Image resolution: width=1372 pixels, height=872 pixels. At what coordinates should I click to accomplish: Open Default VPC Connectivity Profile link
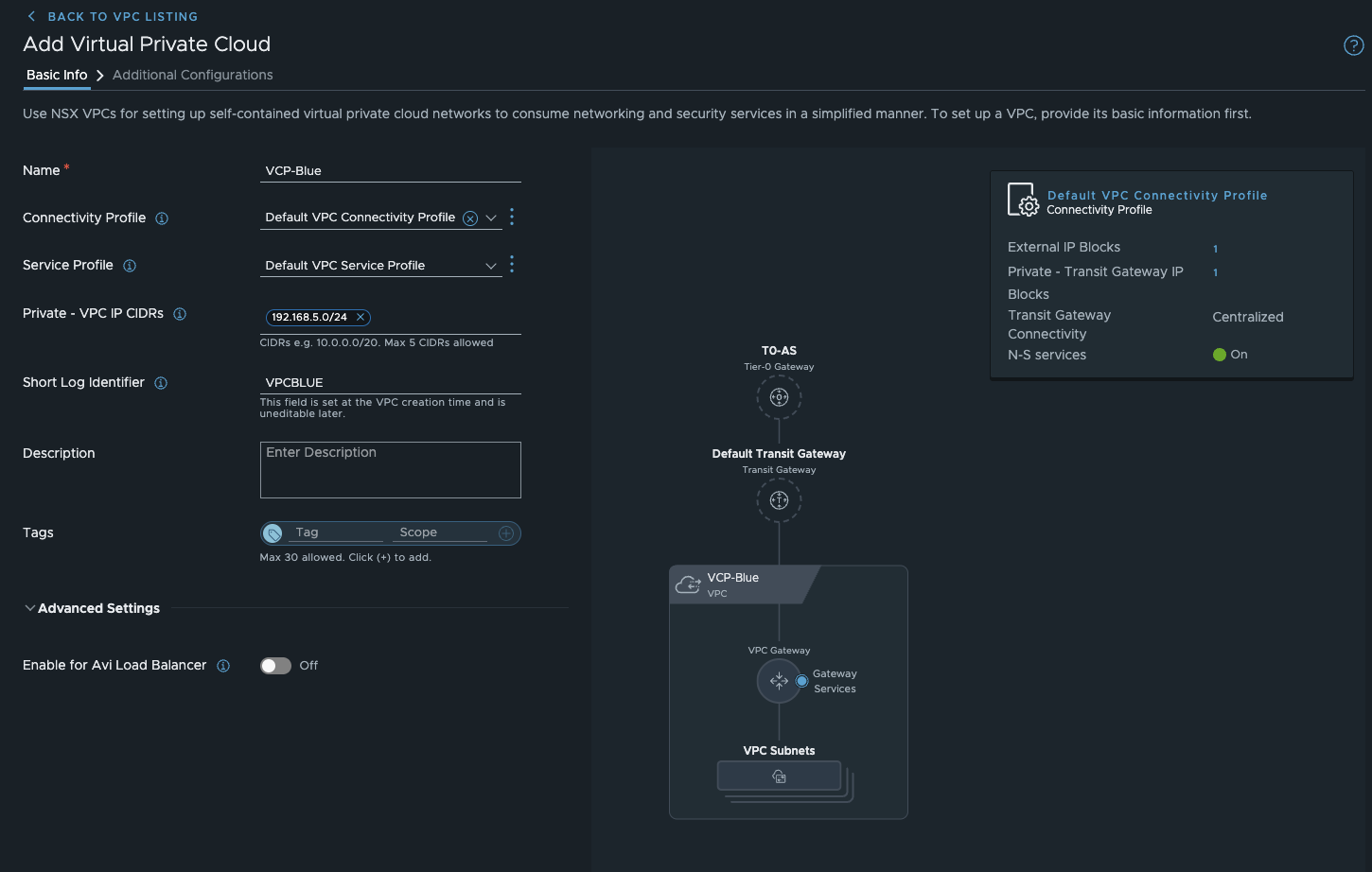pos(1156,195)
